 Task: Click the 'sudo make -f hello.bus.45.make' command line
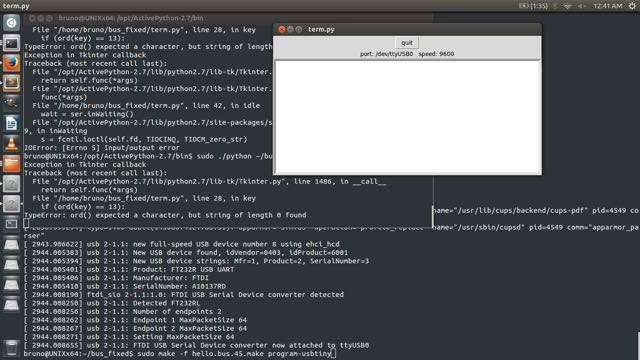point(180,353)
